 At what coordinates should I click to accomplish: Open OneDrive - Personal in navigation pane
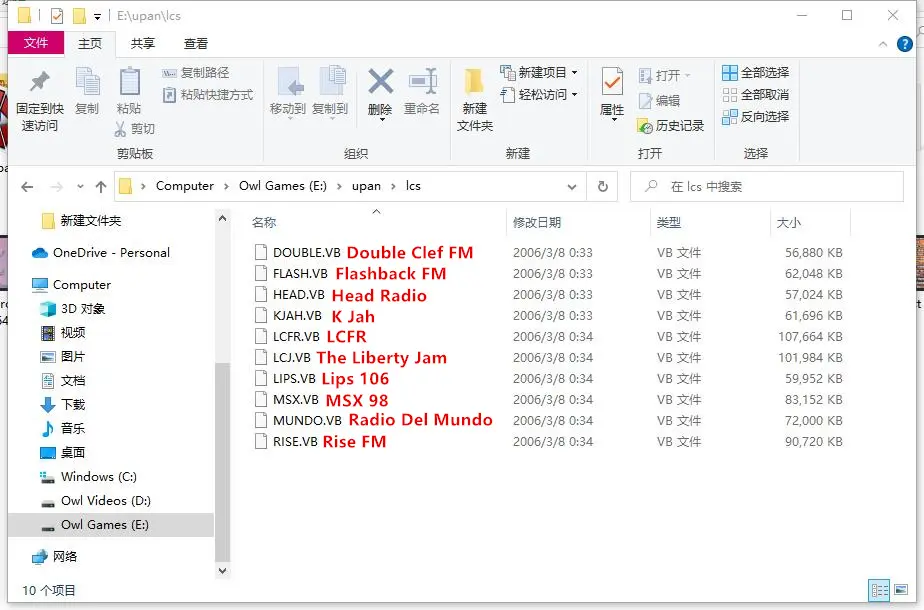tap(101, 253)
